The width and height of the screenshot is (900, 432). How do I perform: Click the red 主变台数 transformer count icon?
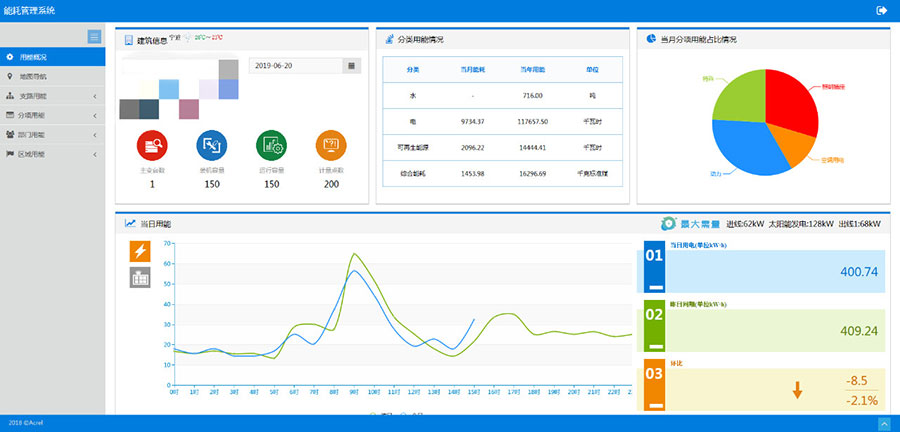coord(152,146)
